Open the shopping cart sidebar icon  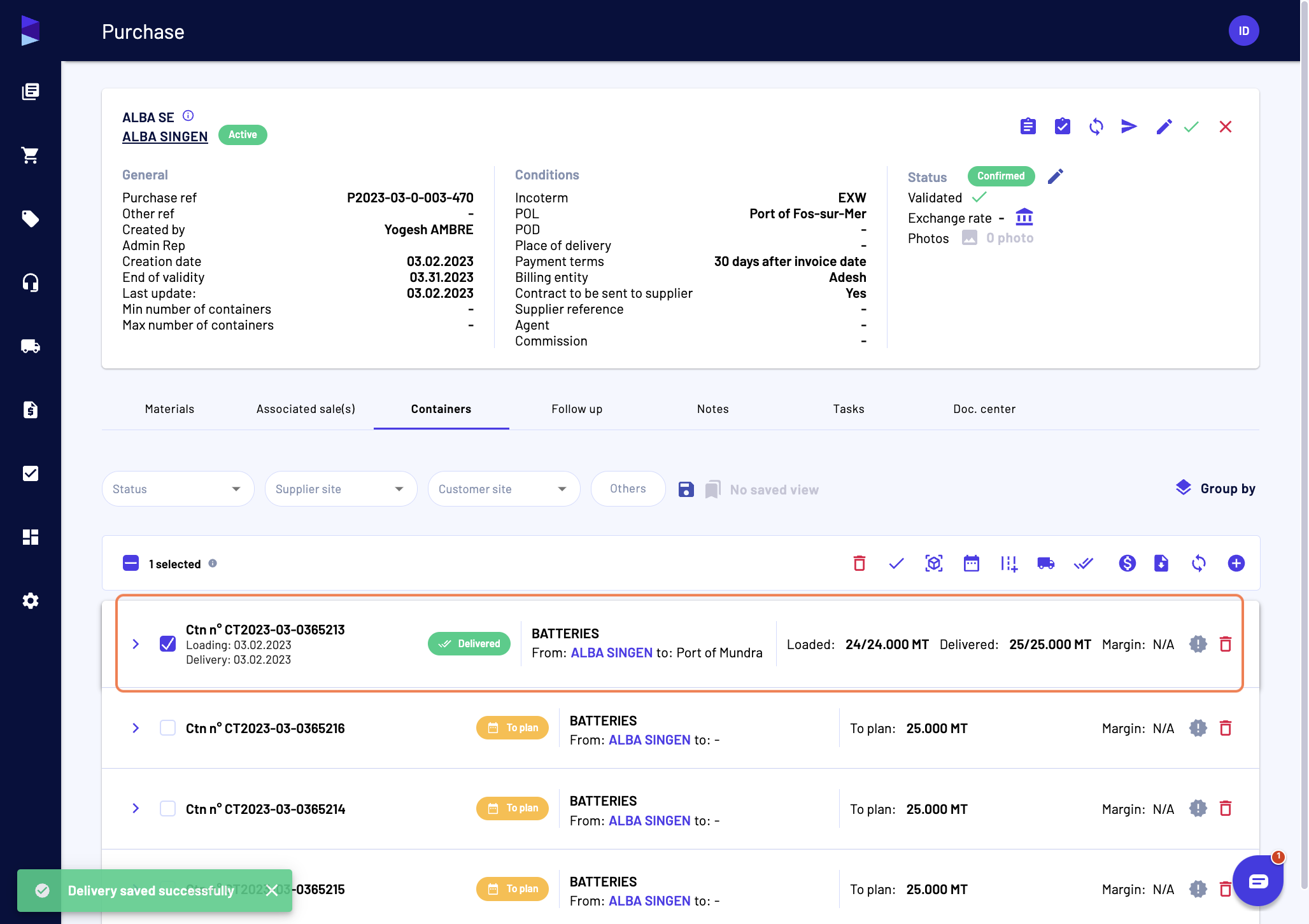[30, 155]
